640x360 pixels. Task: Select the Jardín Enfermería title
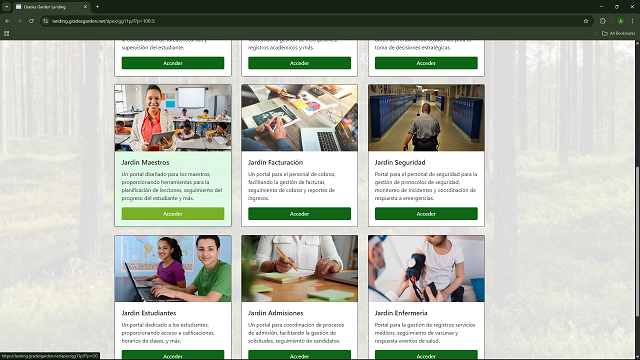click(401, 313)
